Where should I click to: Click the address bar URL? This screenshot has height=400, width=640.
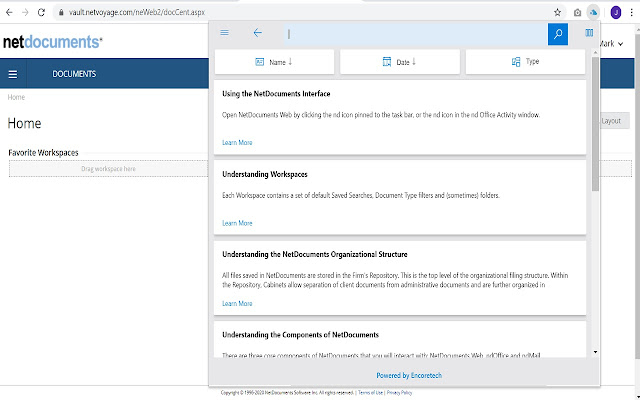pos(137,13)
